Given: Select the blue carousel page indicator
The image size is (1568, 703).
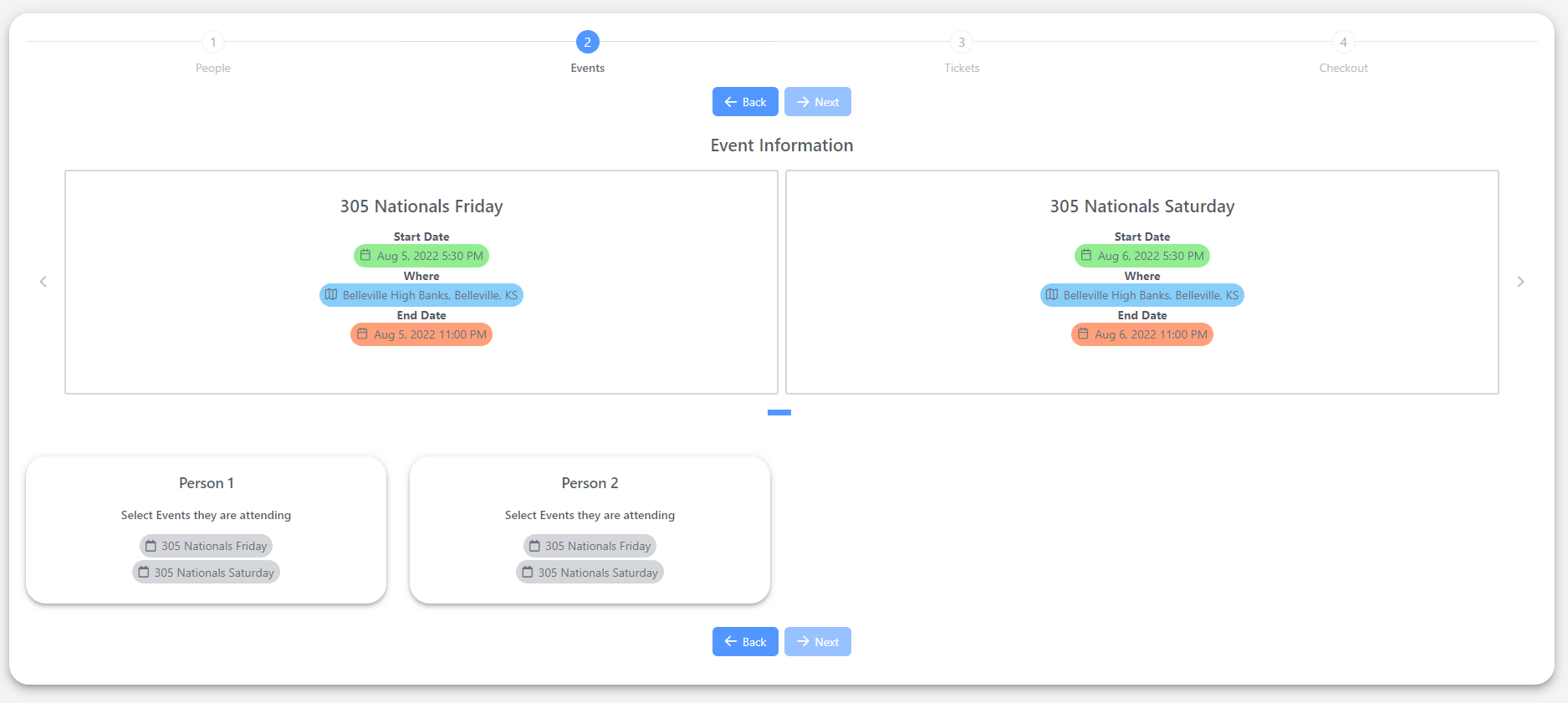Looking at the screenshot, I should [779, 412].
